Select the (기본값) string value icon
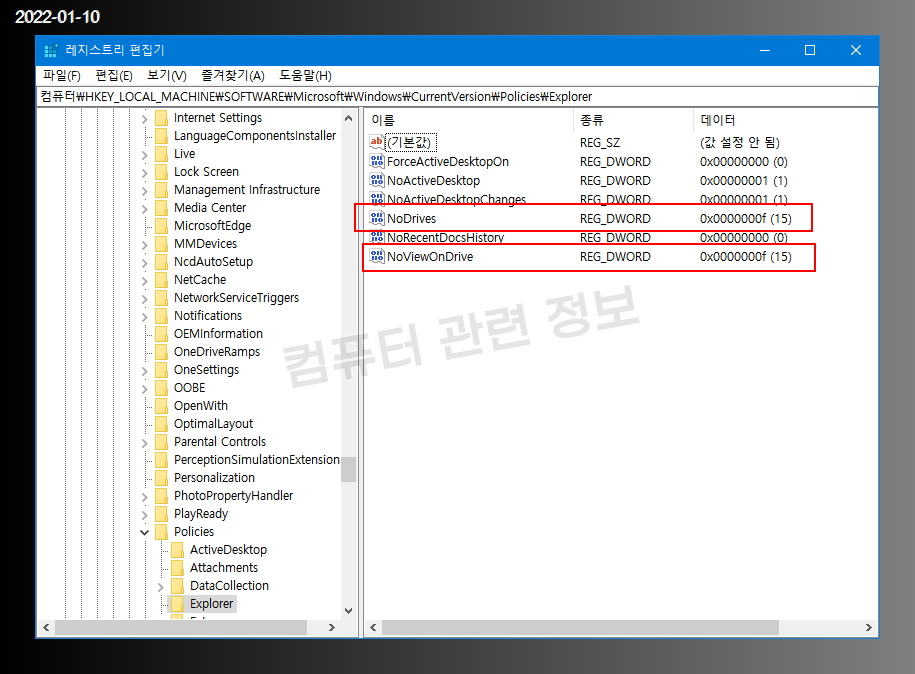The image size is (915, 674). pyautogui.click(x=376, y=142)
